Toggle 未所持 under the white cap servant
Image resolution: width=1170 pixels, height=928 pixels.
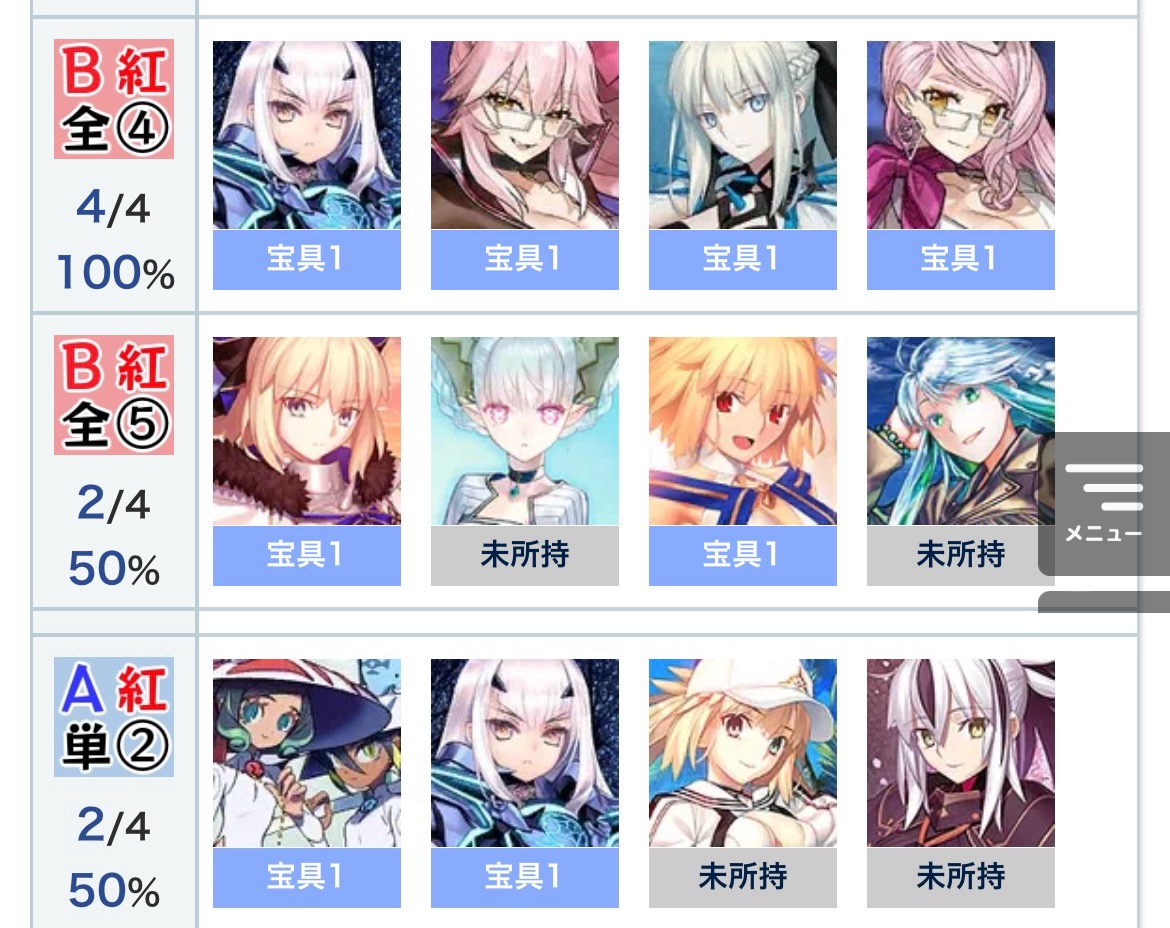click(742, 878)
